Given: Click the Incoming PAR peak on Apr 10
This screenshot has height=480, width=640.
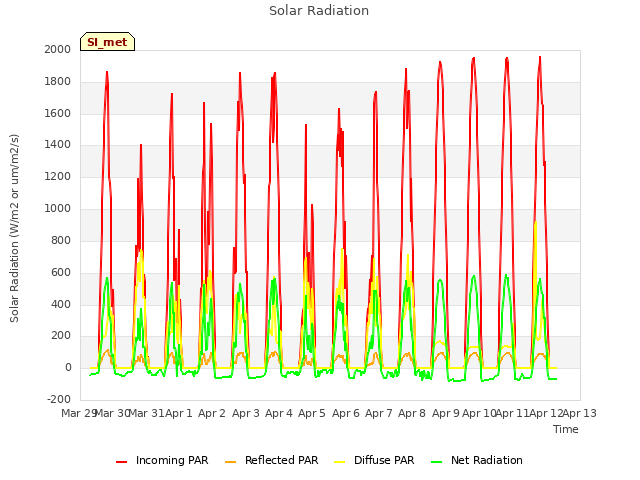Looking at the screenshot, I should click(x=473, y=58).
